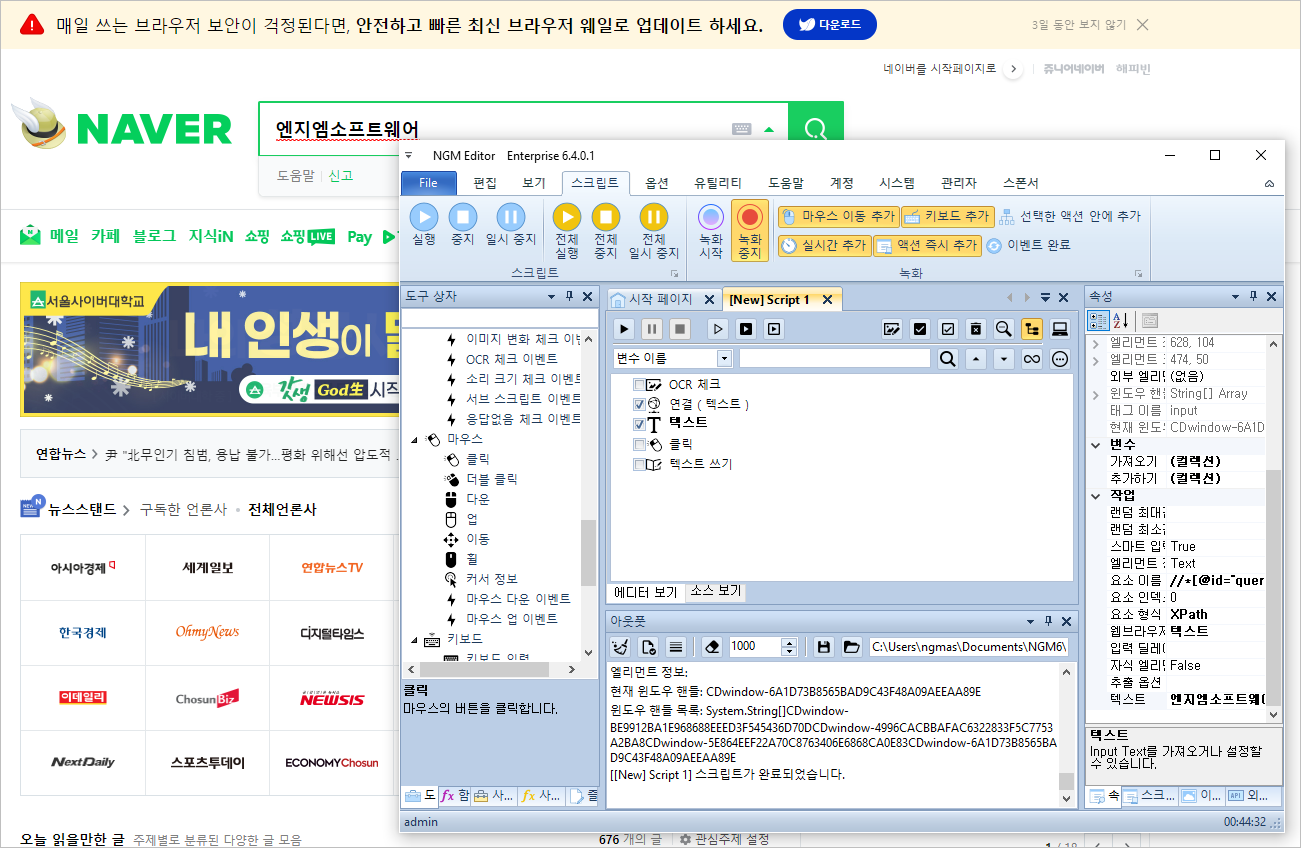The image size is (1301, 848).
Task: Click the open folder icon in 아웃풋
Action: click(x=851, y=646)
